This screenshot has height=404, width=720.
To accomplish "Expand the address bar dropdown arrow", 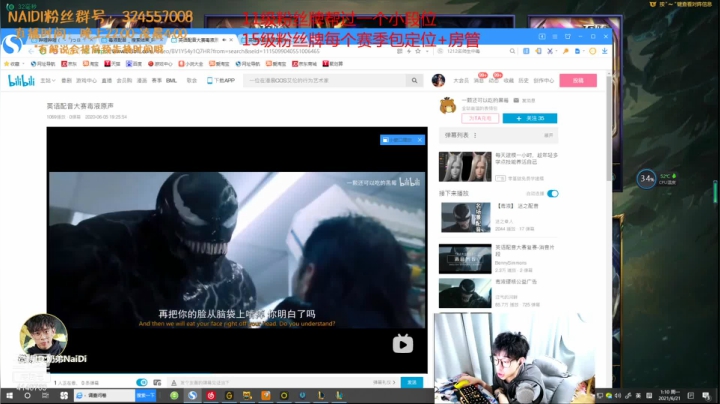I will tap(427, 51).
